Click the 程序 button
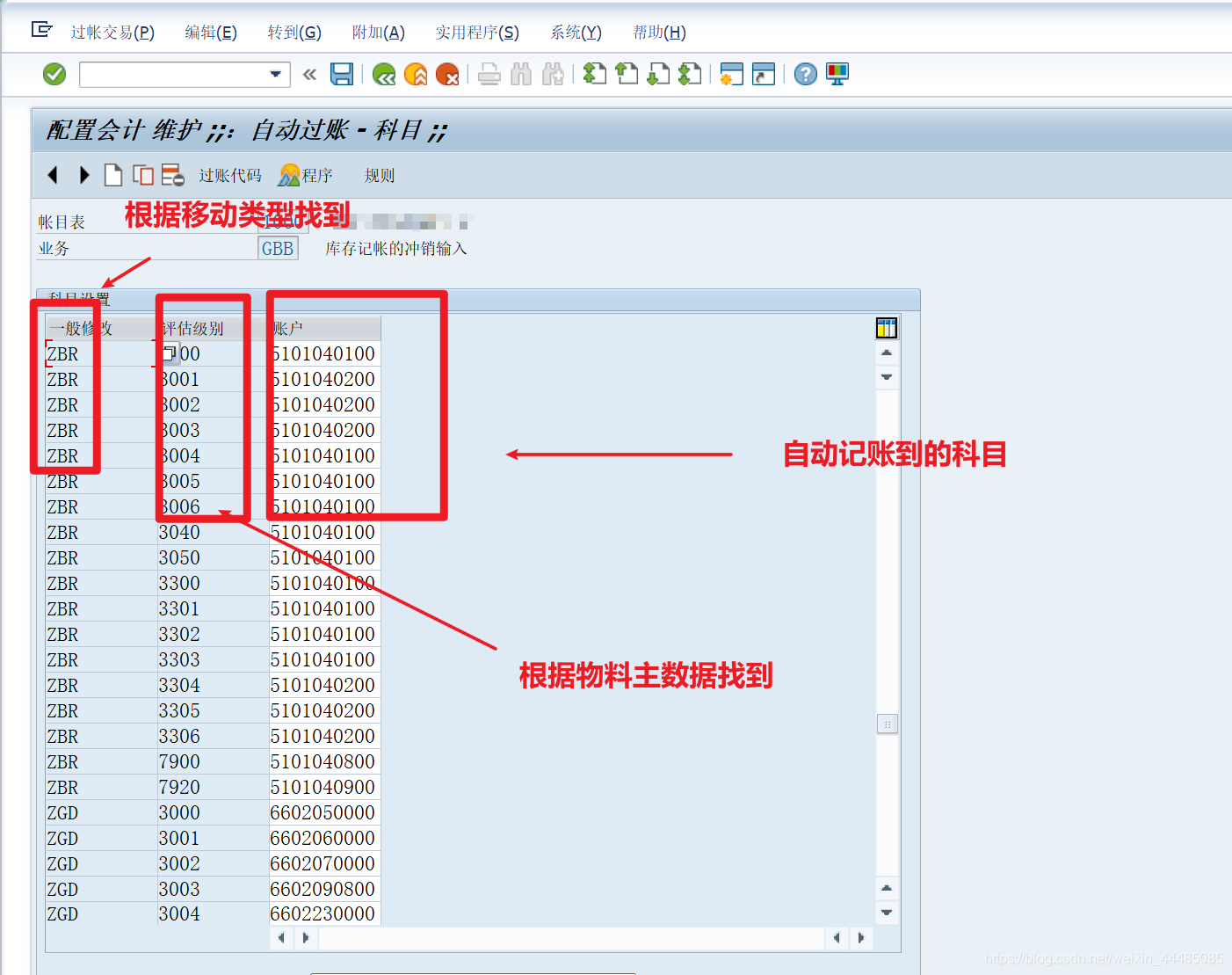The image size is (1232, 975). (305, 176)
